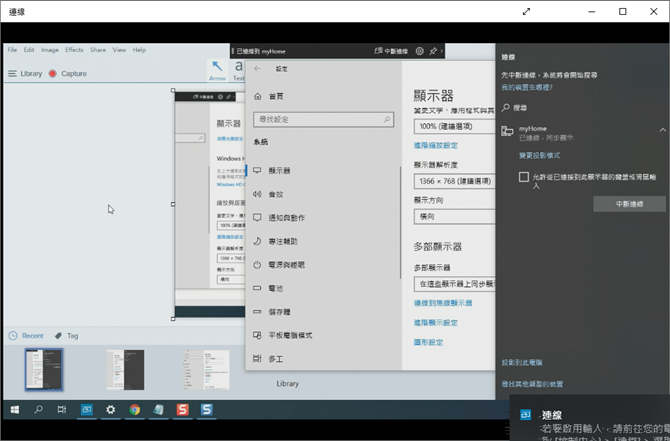Click the pin icon on connection bar

tap(433, 51)
